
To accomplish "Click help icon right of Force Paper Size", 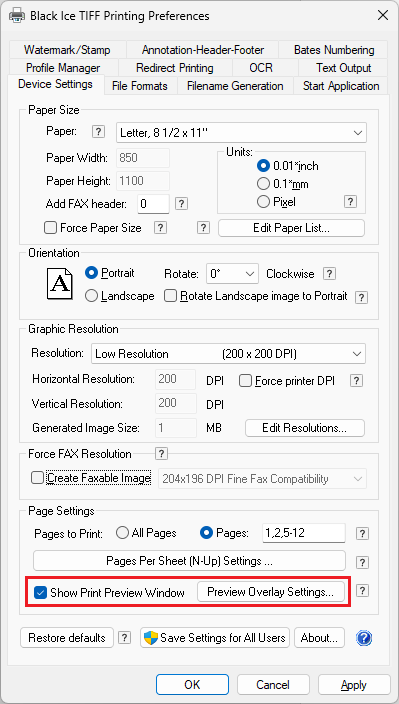I will (x=160, y=228).
